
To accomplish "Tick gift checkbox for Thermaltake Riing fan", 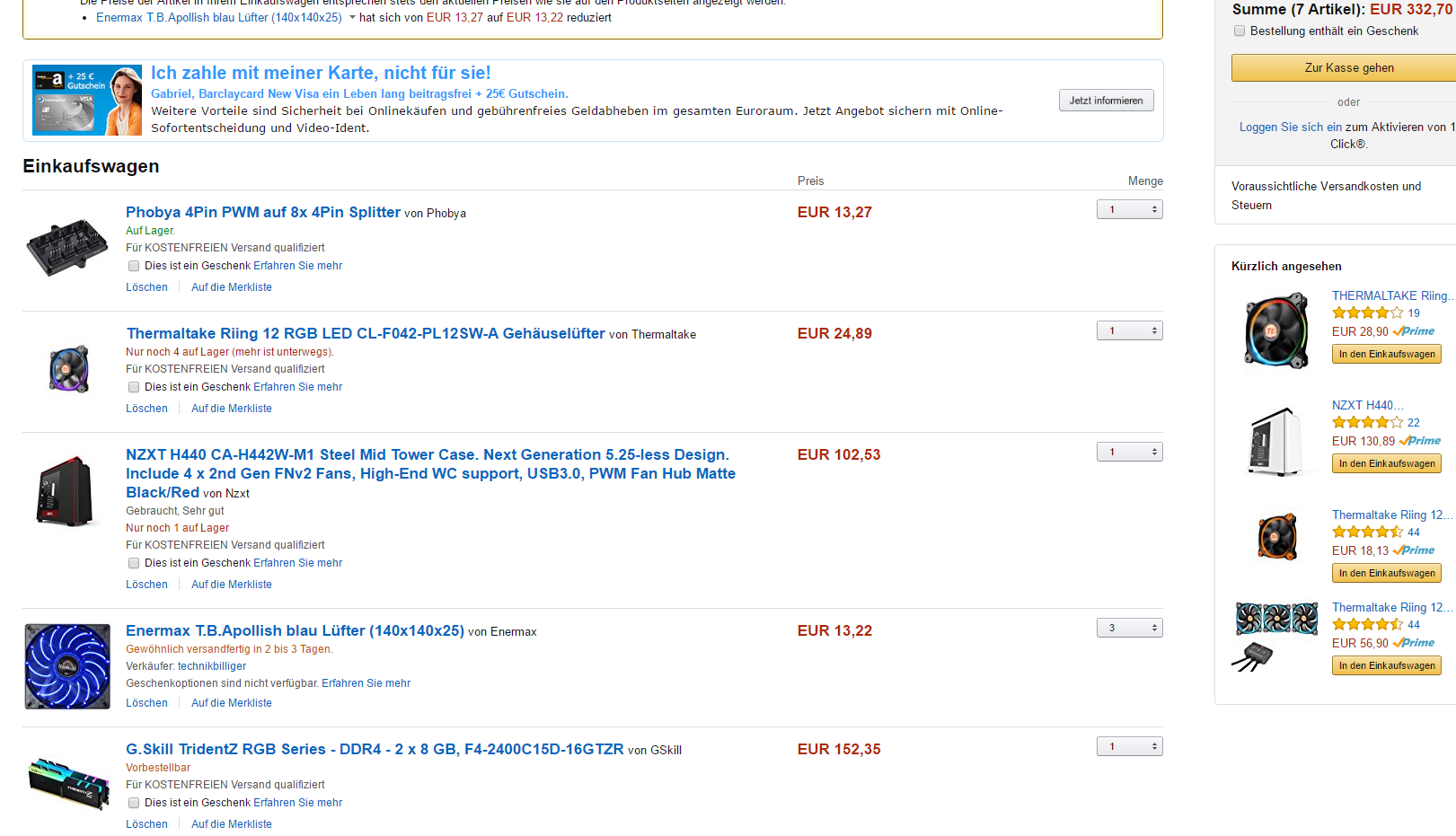I will (x=134, y=387).
